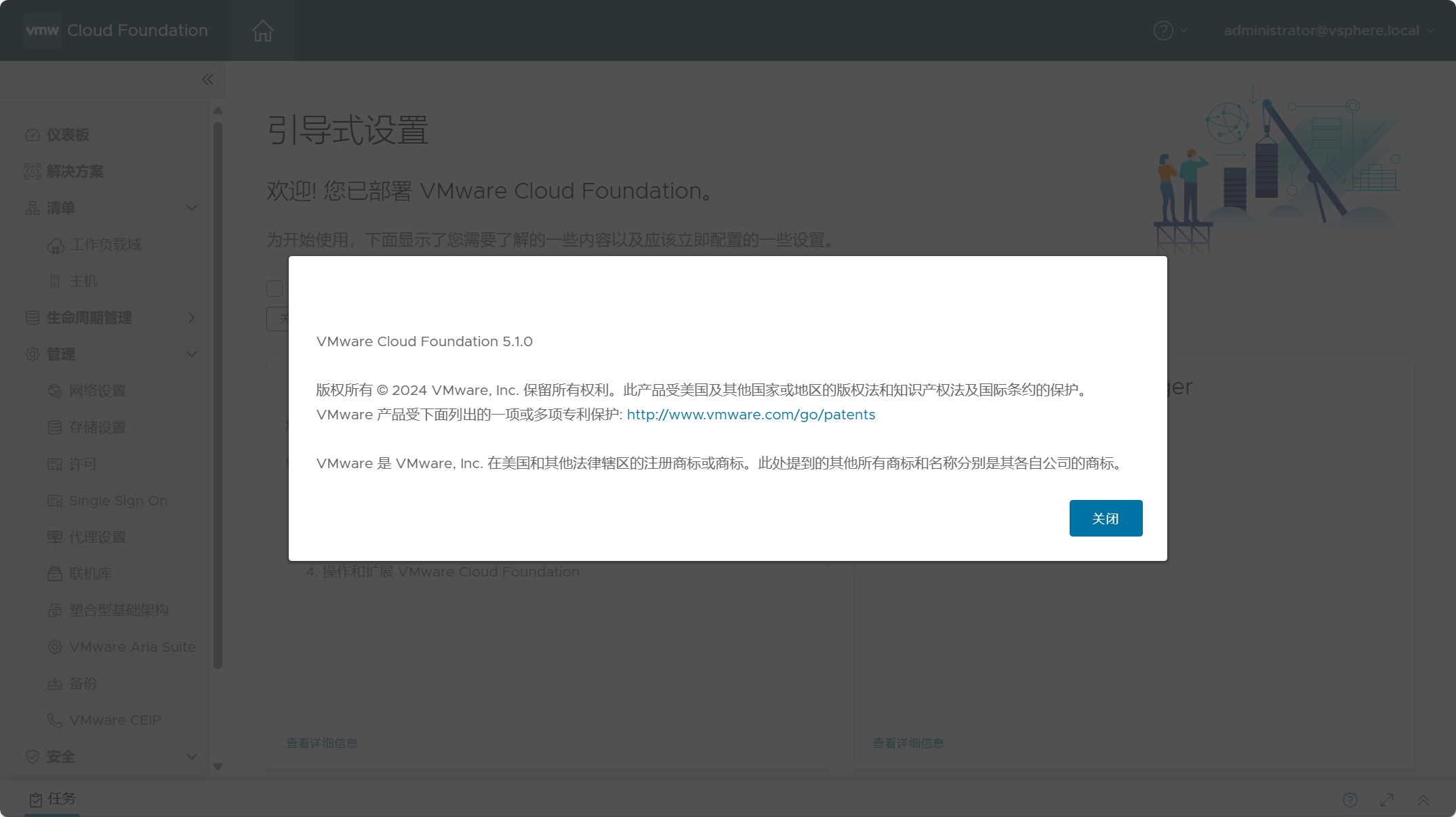The image size is (1456, 817).
Task: Click the host icon beside 主机
Action: click(x=55, y=281)
